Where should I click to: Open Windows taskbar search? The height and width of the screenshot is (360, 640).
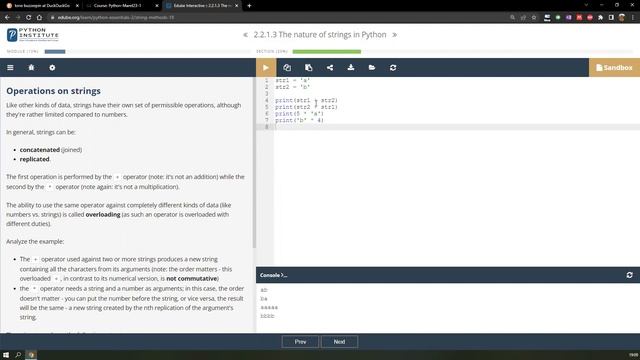coord(18,355)
